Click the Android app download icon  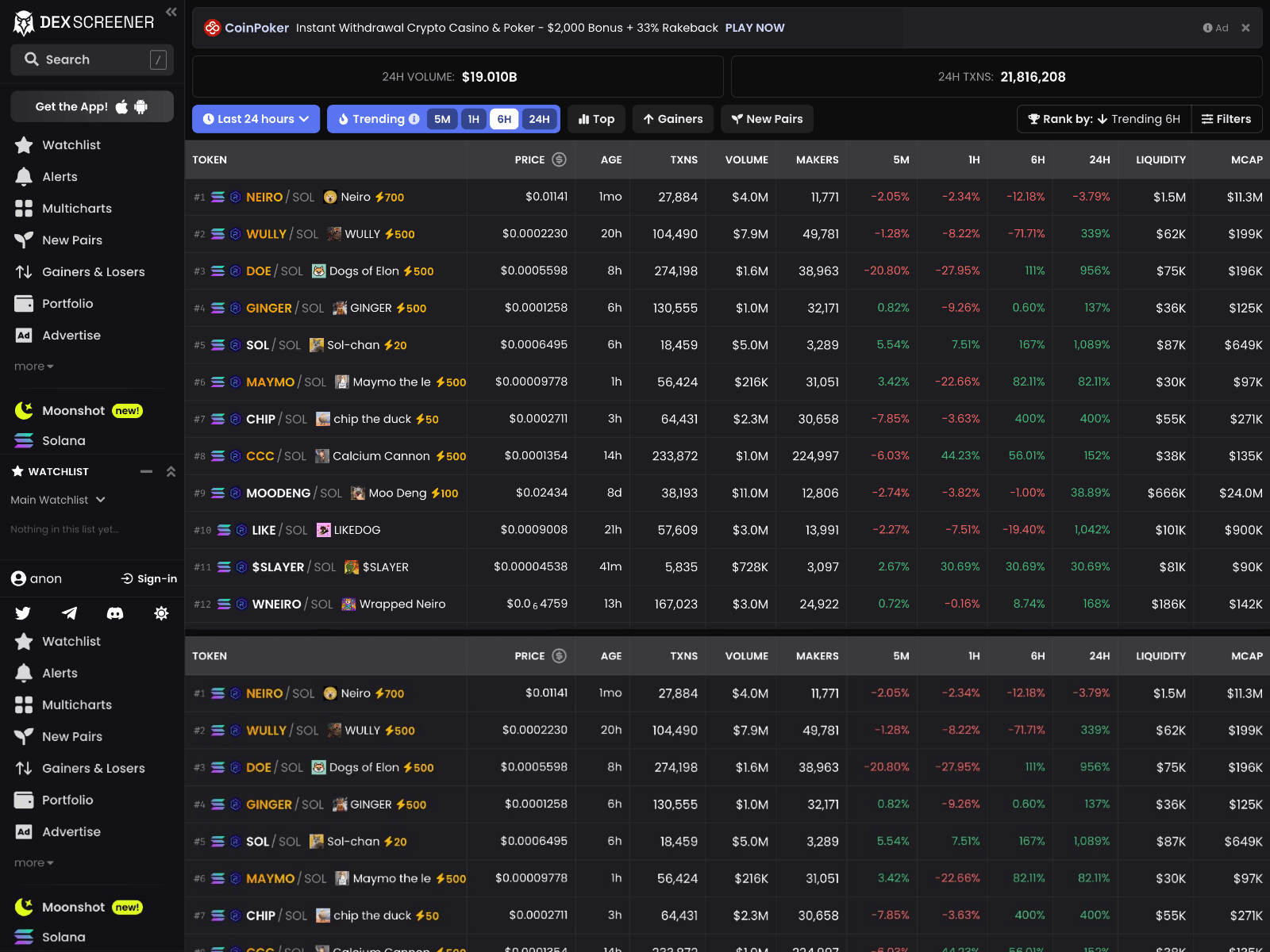pyautogui.click(x=141, y=106)
